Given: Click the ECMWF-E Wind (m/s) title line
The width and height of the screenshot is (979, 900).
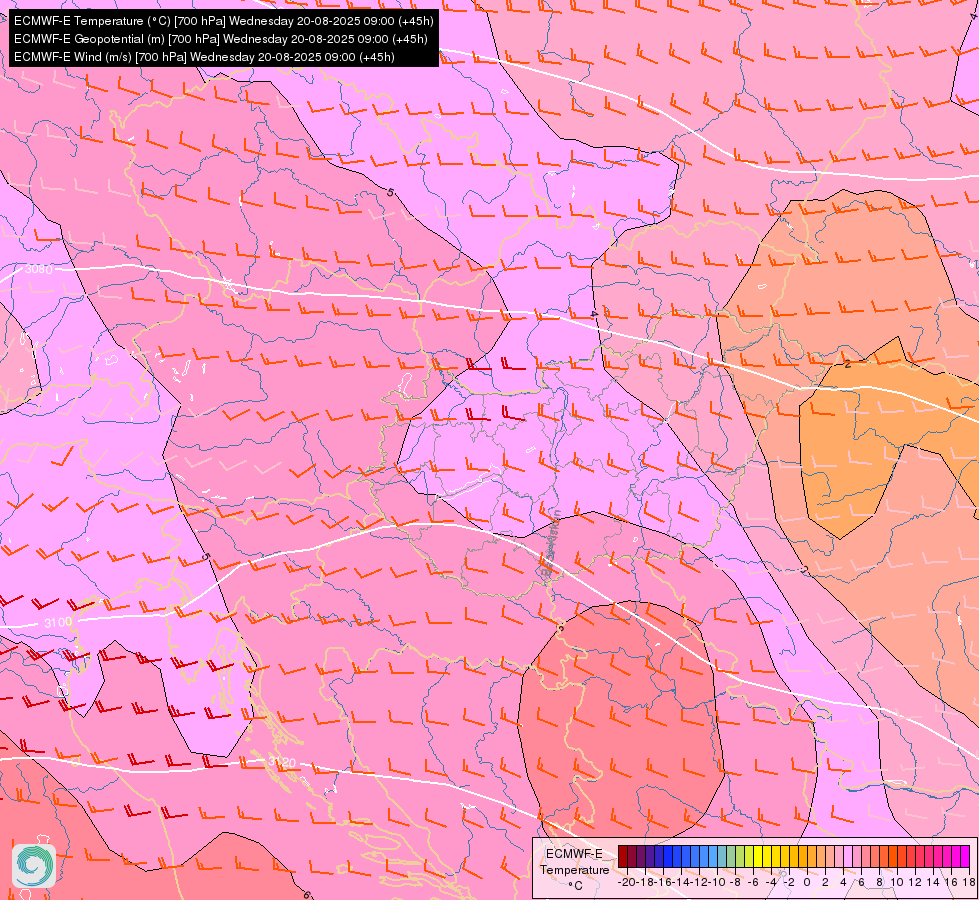Looking at the screenshot, I should tap(204, 57).
